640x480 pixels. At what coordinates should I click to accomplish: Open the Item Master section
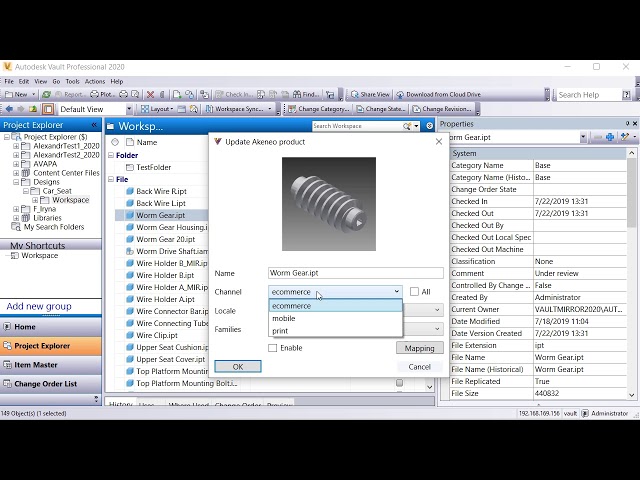(x=51, y=365)
